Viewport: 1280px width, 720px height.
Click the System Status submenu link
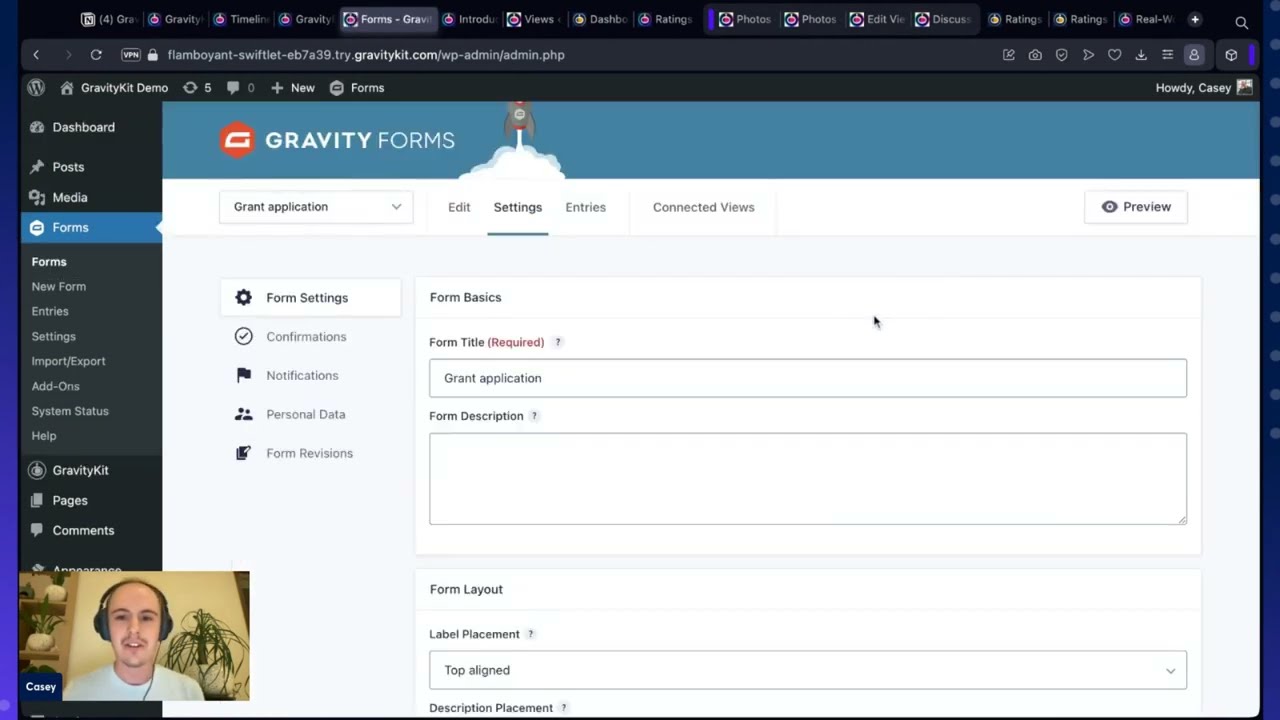(x=70, y=411)
